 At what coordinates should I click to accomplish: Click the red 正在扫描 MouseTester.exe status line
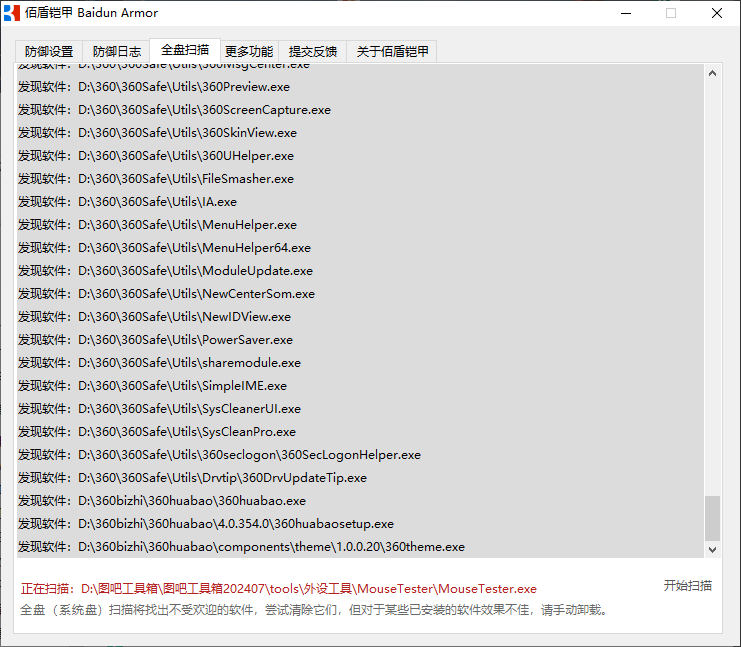tap(279, 589)
